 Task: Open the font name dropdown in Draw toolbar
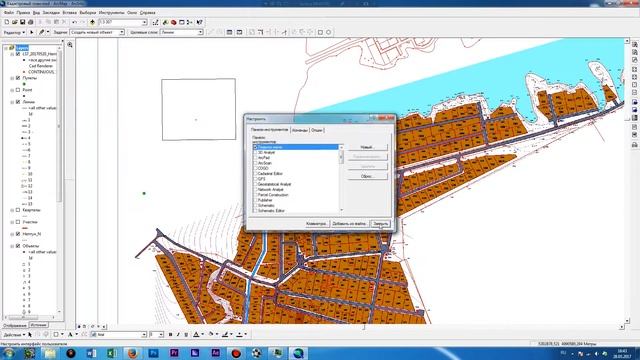[144, 334]
